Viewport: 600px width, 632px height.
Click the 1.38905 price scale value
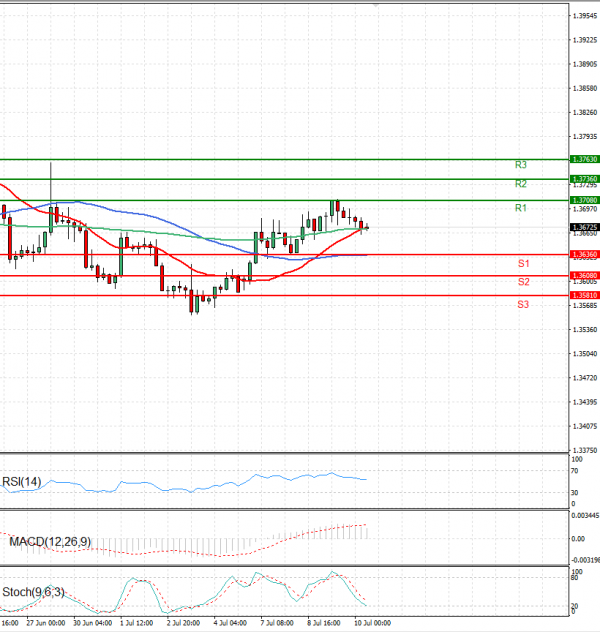pos(585,64)
